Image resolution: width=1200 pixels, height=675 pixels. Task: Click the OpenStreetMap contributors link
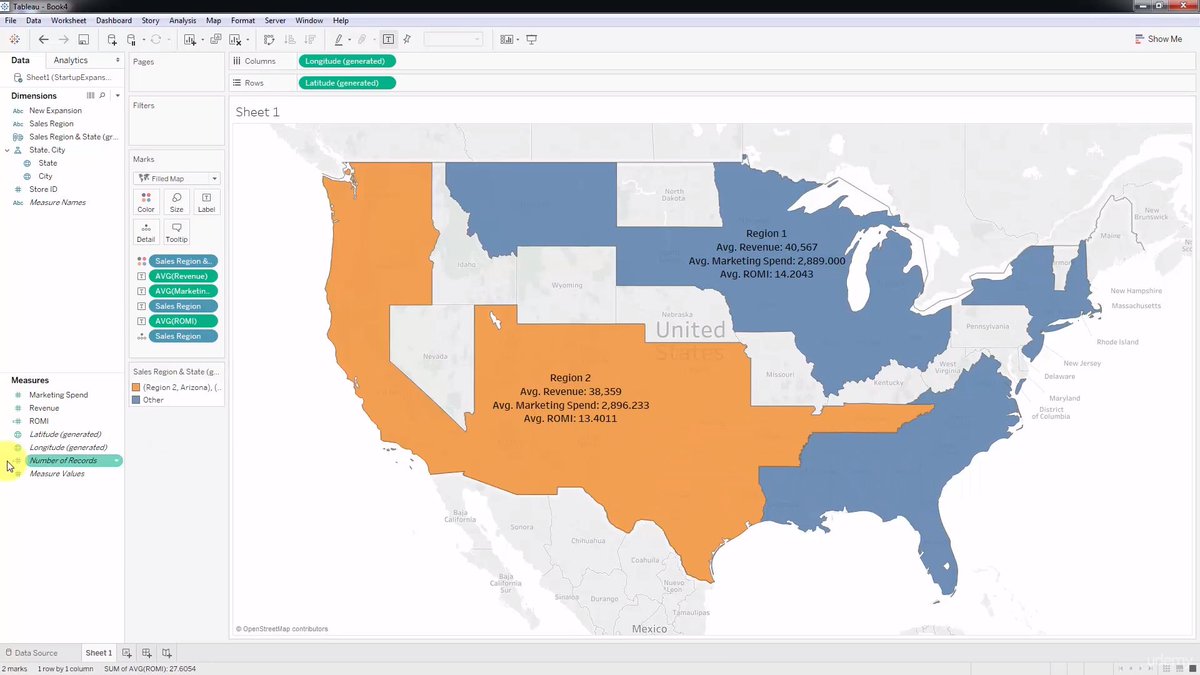pyautogui.click(x=282, y=629)
